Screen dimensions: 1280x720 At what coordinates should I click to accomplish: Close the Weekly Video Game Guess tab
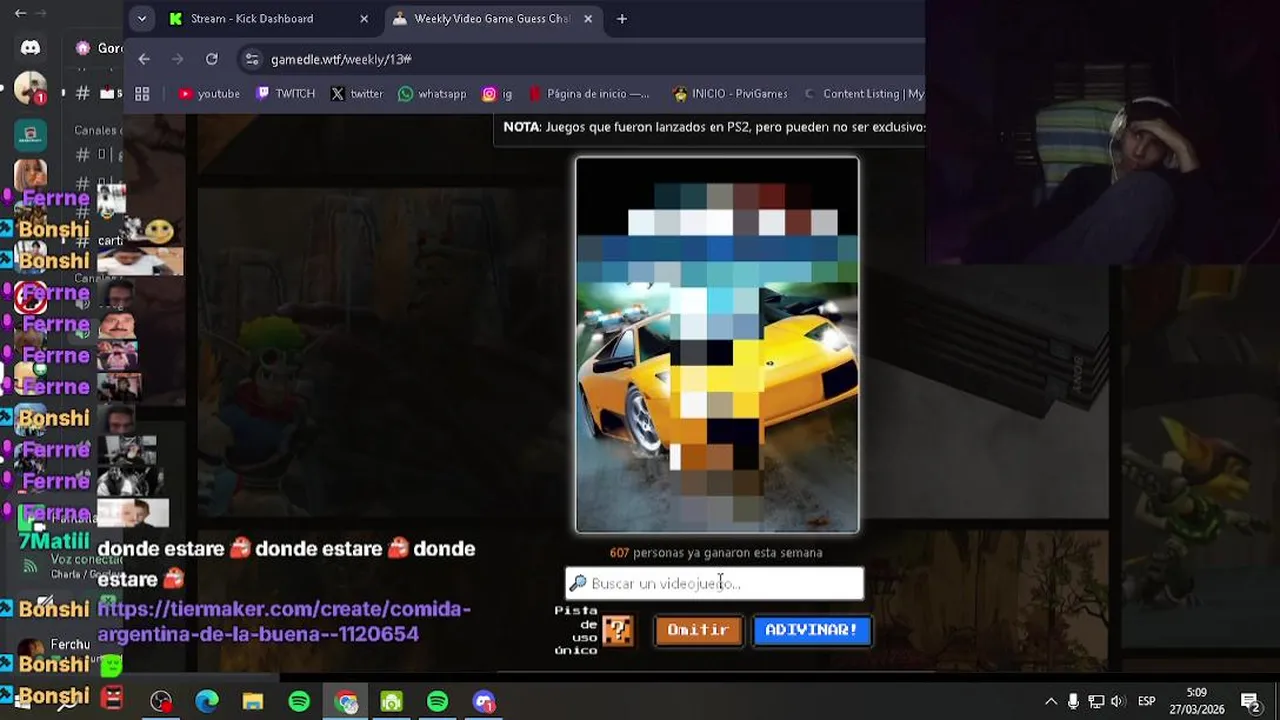pyautogui.click(x=588, y=18)
